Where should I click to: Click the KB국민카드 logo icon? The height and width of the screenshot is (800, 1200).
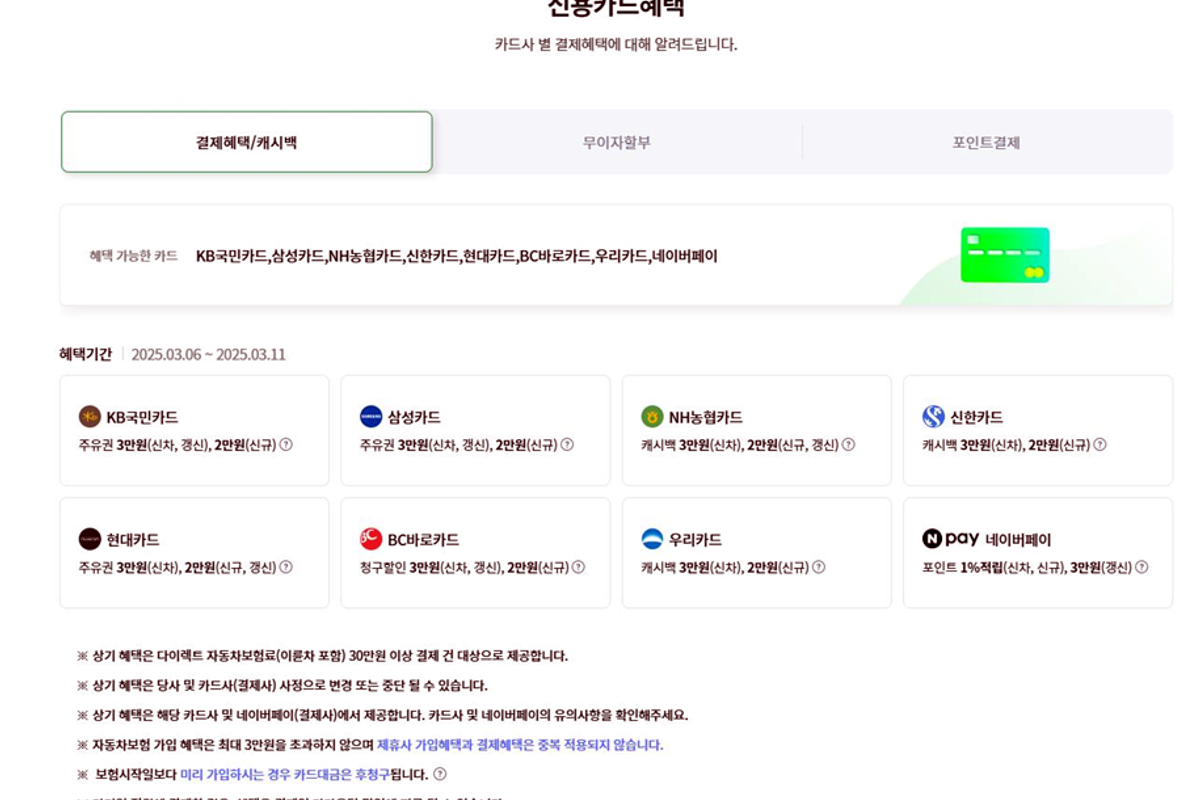(90, 417)
